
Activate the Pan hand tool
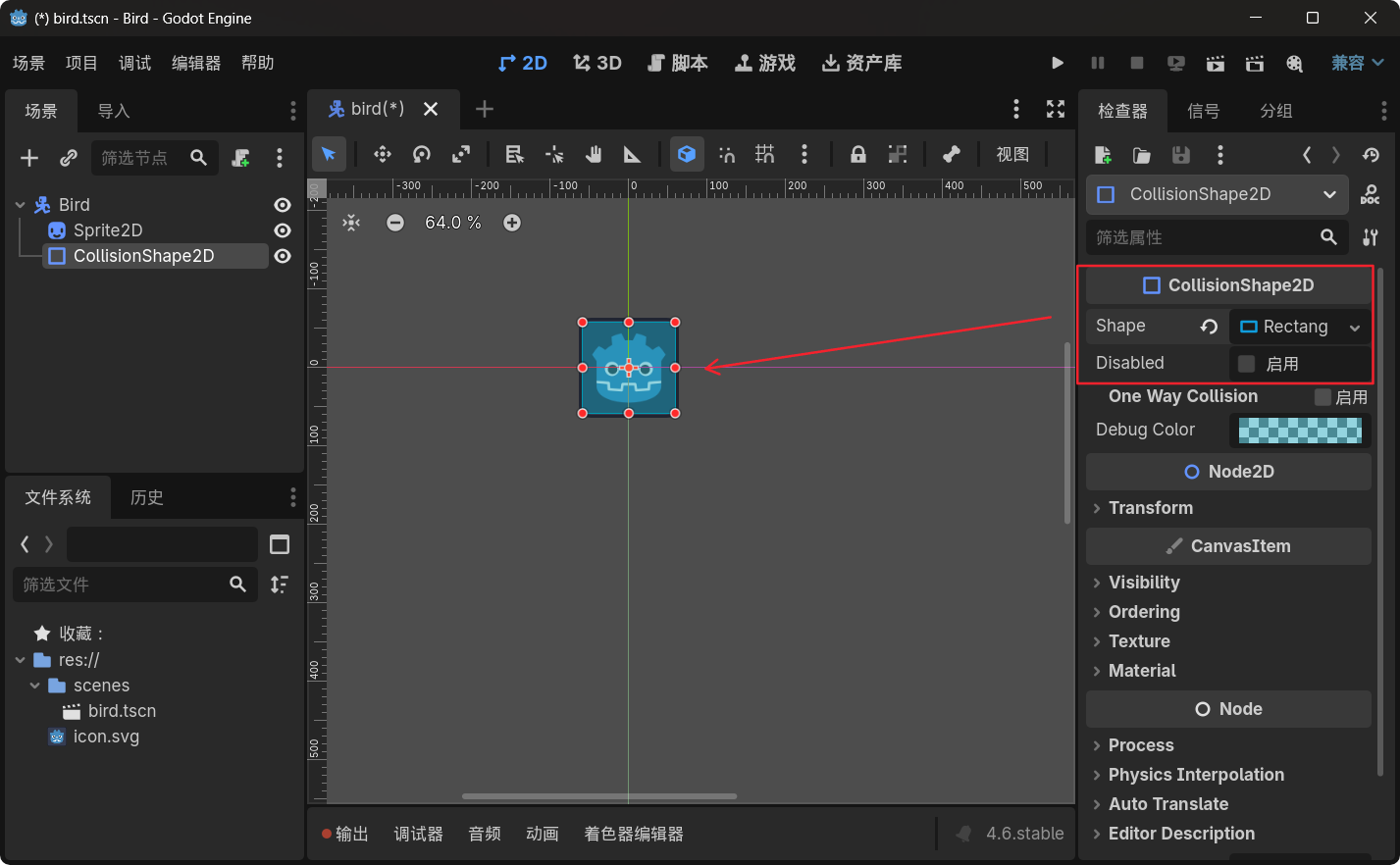594,154
